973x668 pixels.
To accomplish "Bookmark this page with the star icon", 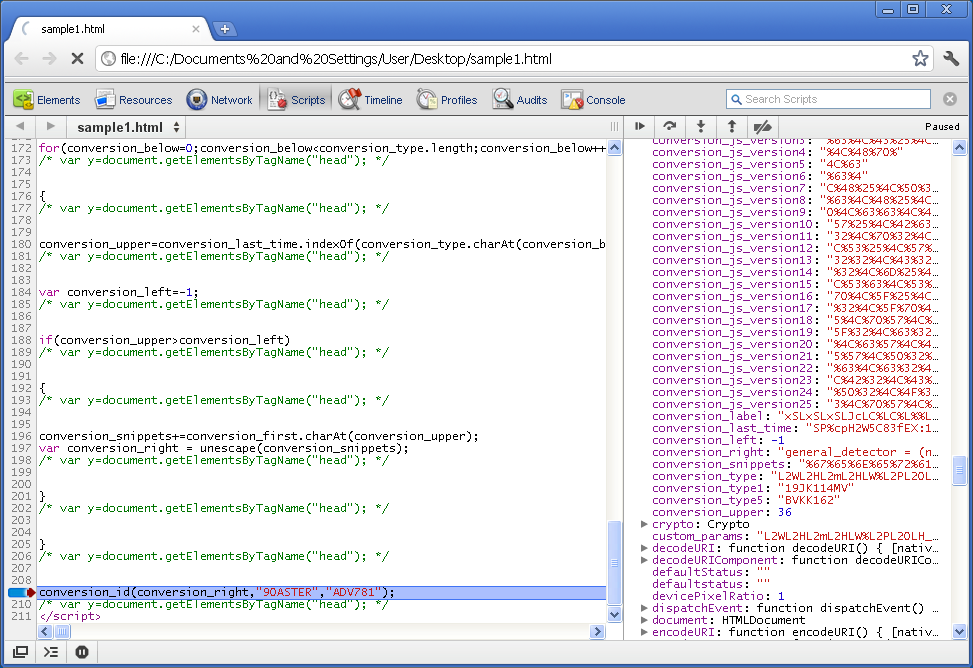I will 920,59.
